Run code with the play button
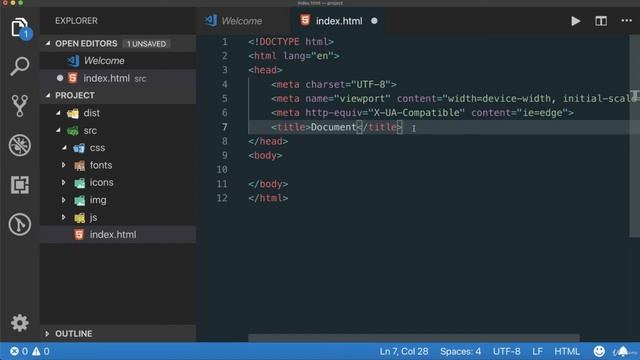The height and width of the screenshot is (360, 640). (576, 21)
